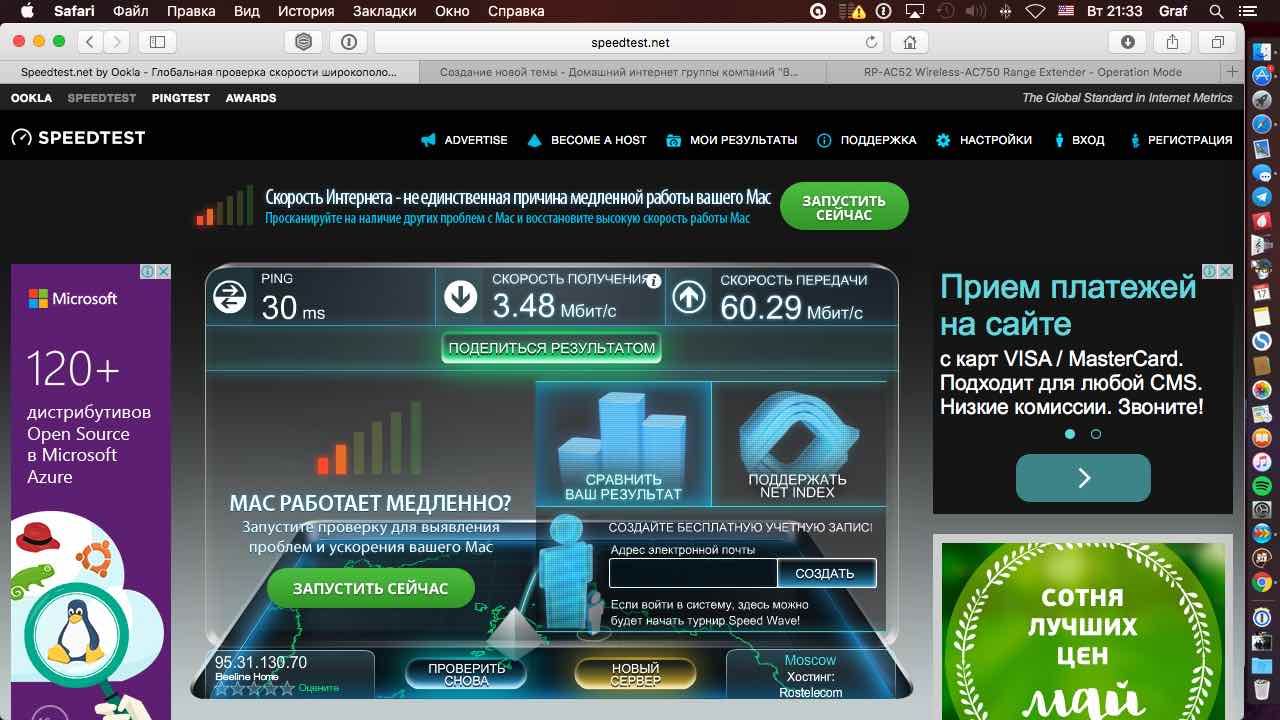
Task: Close the Microsoft Azure ad with X
Action: point(163,271)
